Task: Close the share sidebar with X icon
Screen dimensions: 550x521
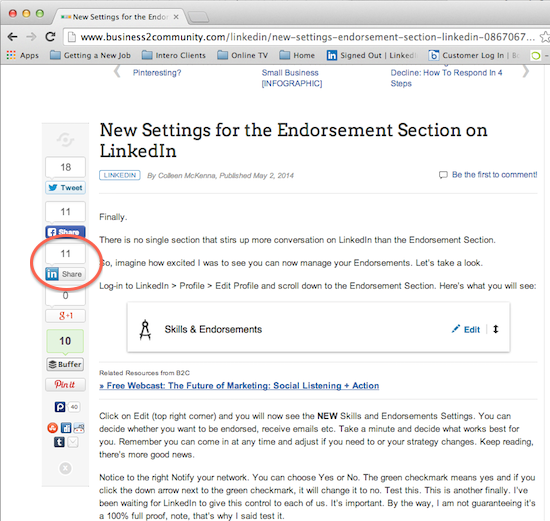Action: click(65, 468)
